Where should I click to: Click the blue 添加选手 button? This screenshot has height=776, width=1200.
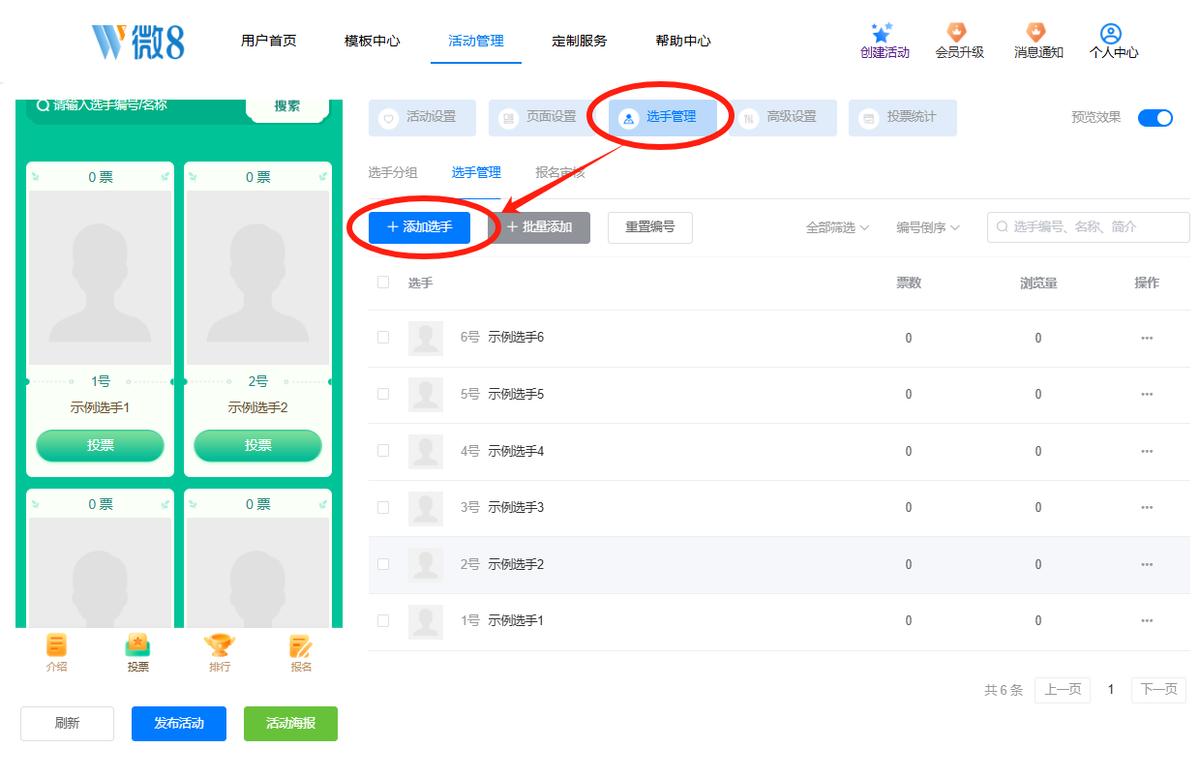(419, 228)
